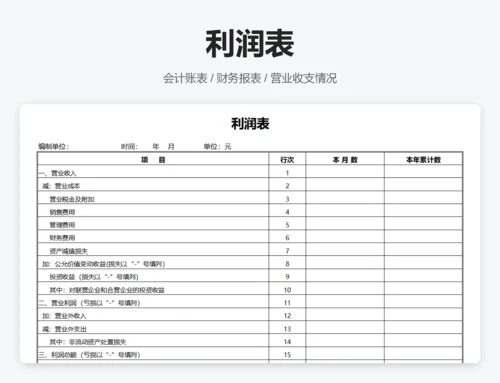The height and width of the screenshot is (383, 500).
Task: Select the 编制单位 label
Action: 53,146
